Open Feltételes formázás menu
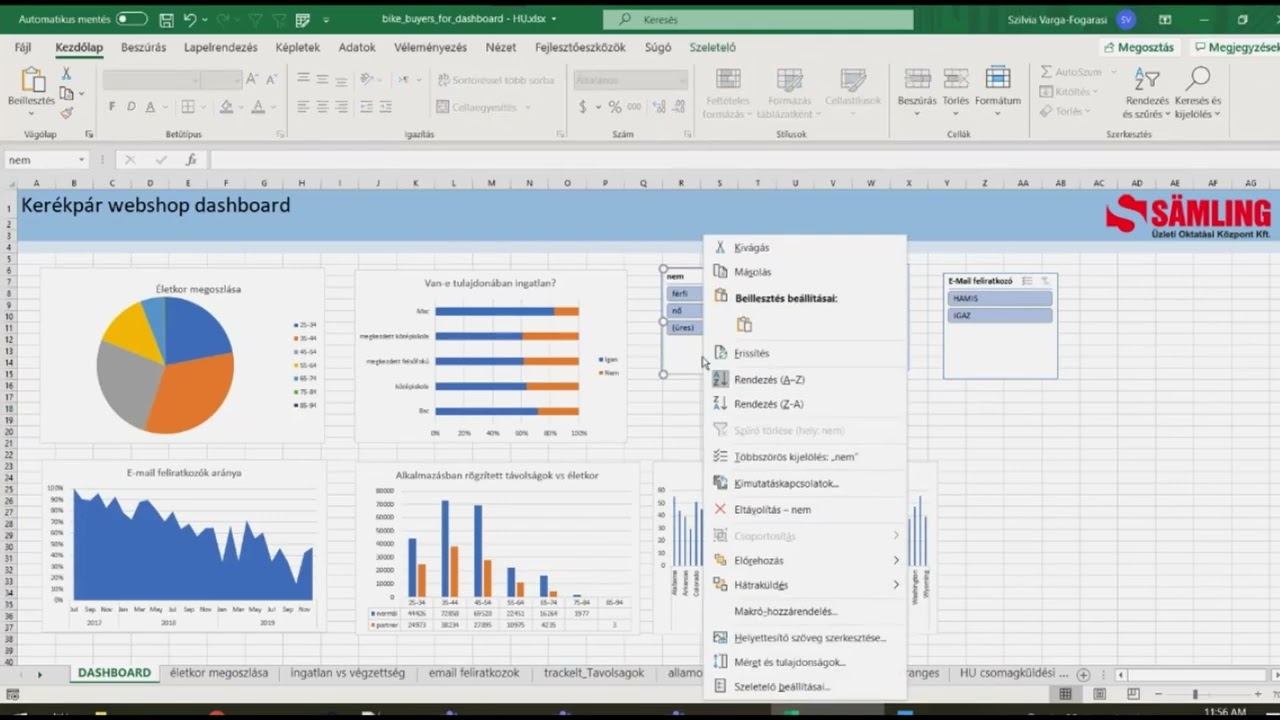 tap(727, 94)
